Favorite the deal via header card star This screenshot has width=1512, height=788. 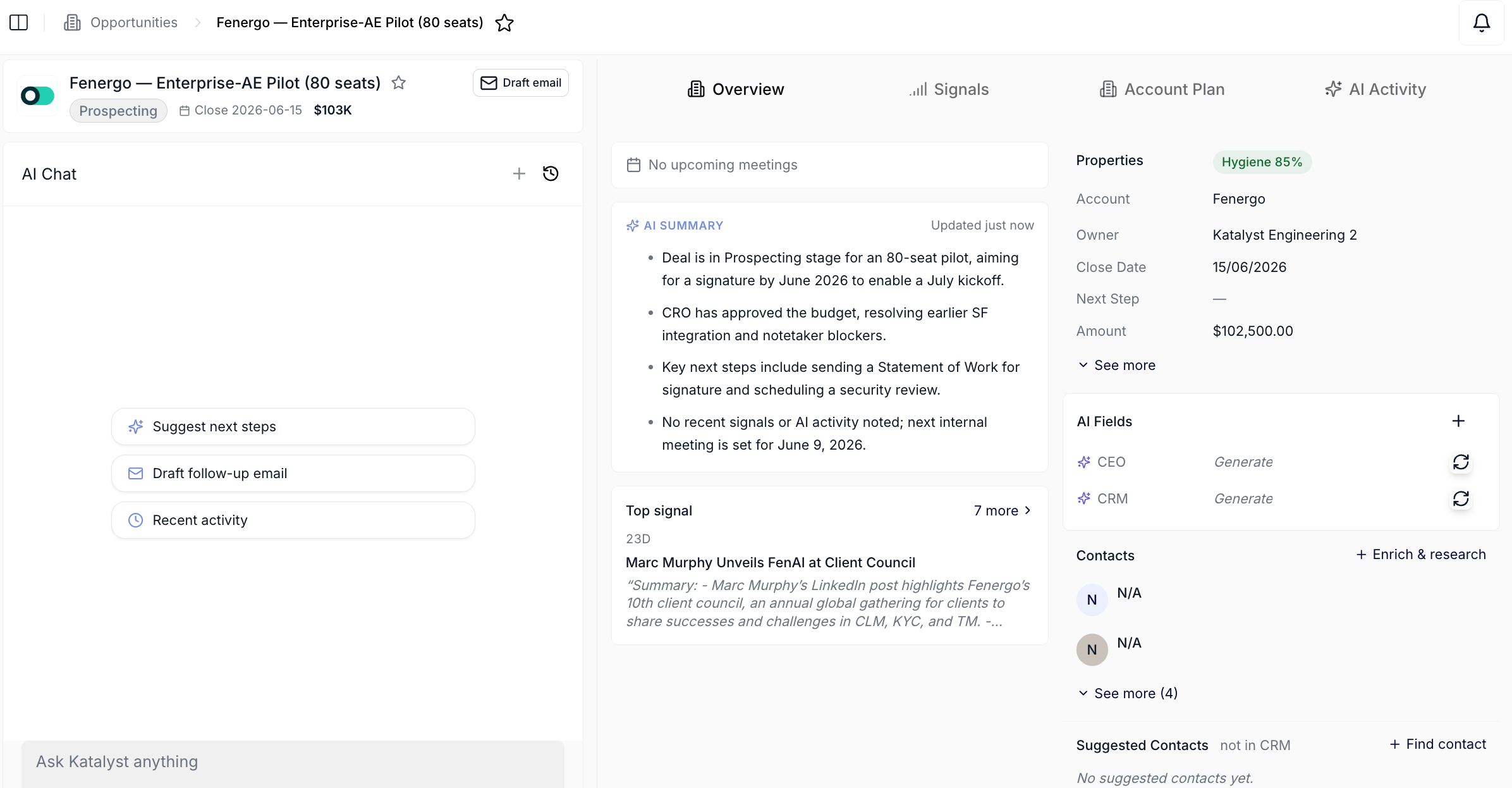click(x=398, y=83)
